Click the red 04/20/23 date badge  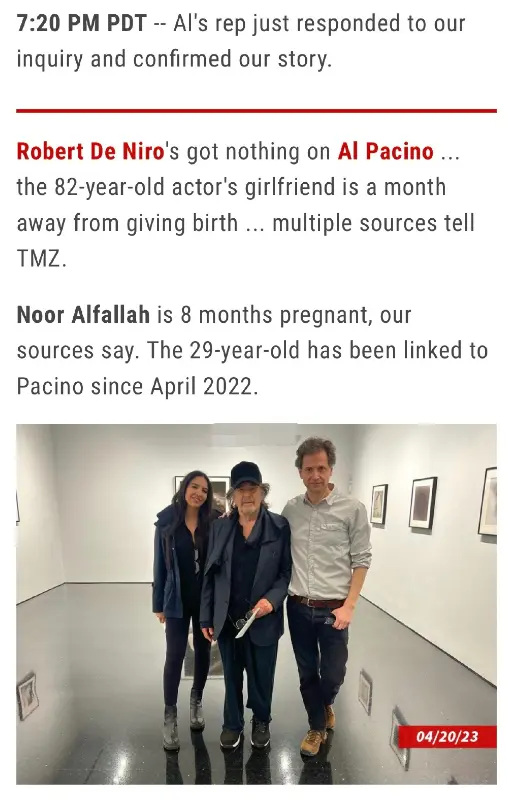(x=447, y=736)
